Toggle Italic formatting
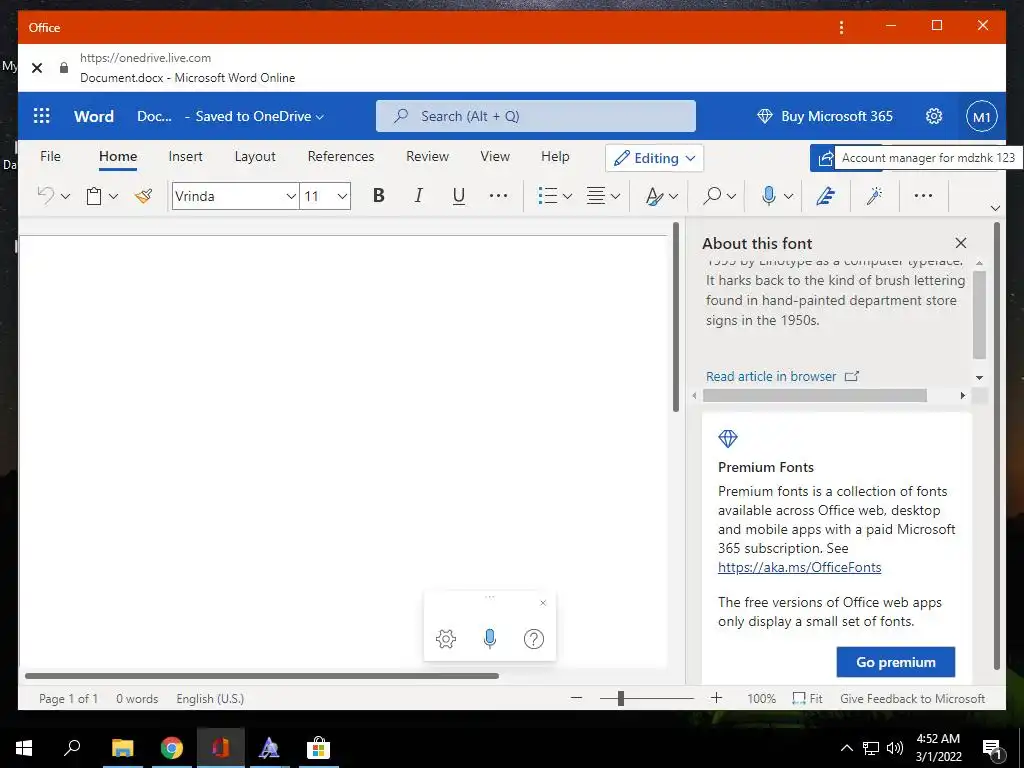 [419, 196]
